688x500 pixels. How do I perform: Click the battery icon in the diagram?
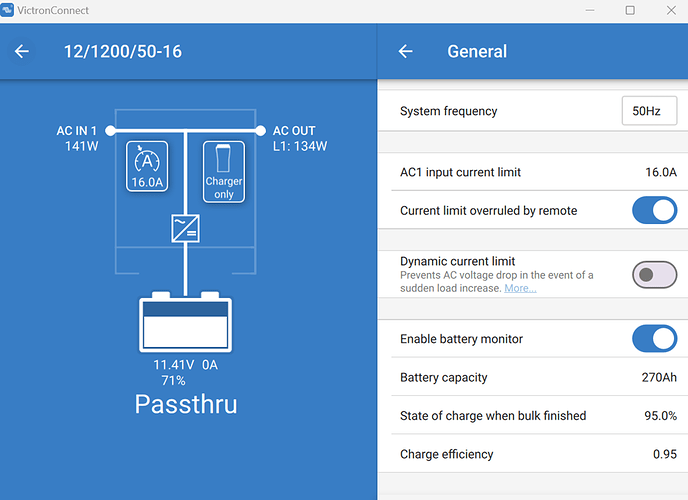pyautogui.click(x=185, y=322)
